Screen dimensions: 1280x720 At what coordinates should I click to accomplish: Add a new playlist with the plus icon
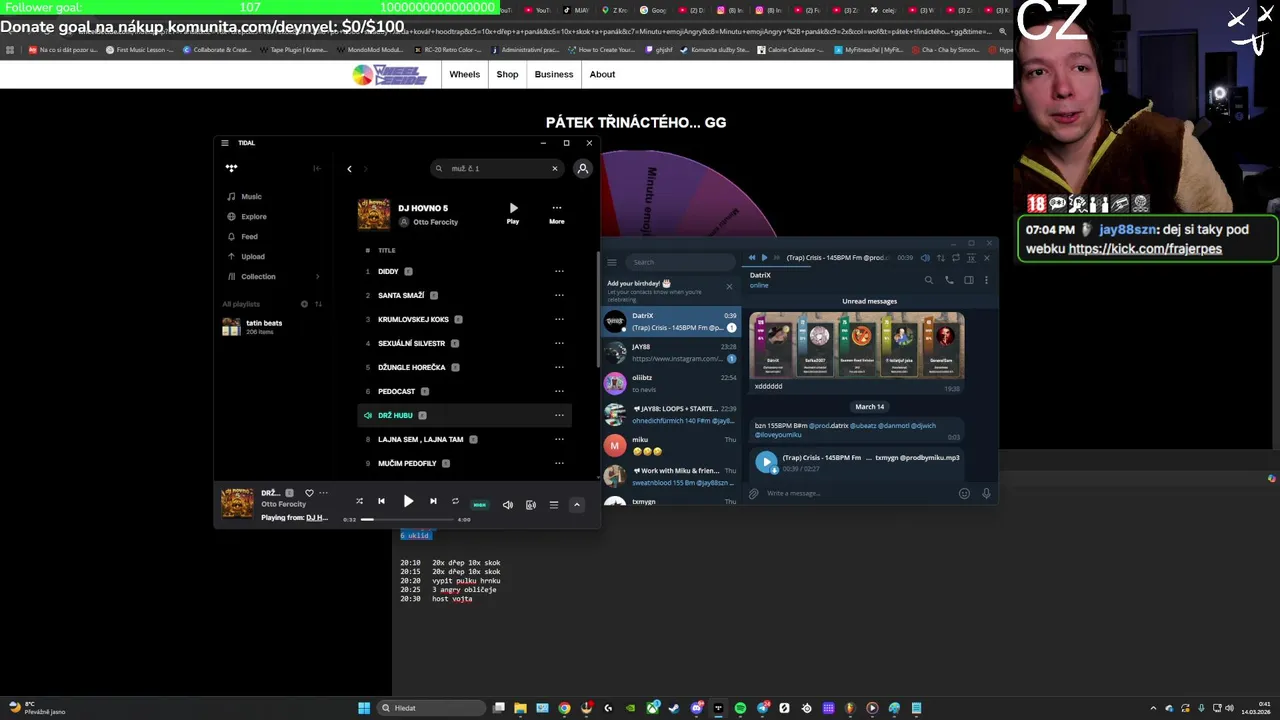point(304,304)
